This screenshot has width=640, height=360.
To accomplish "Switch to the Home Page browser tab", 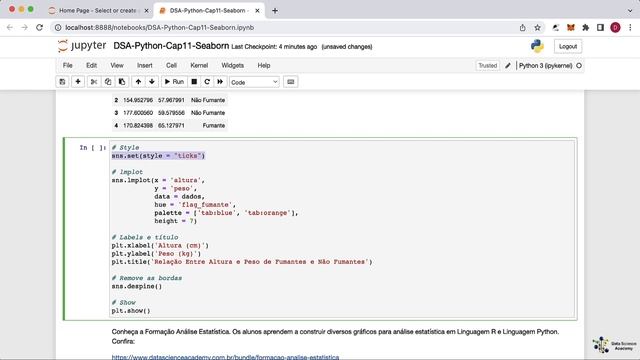I will point(97,11).
